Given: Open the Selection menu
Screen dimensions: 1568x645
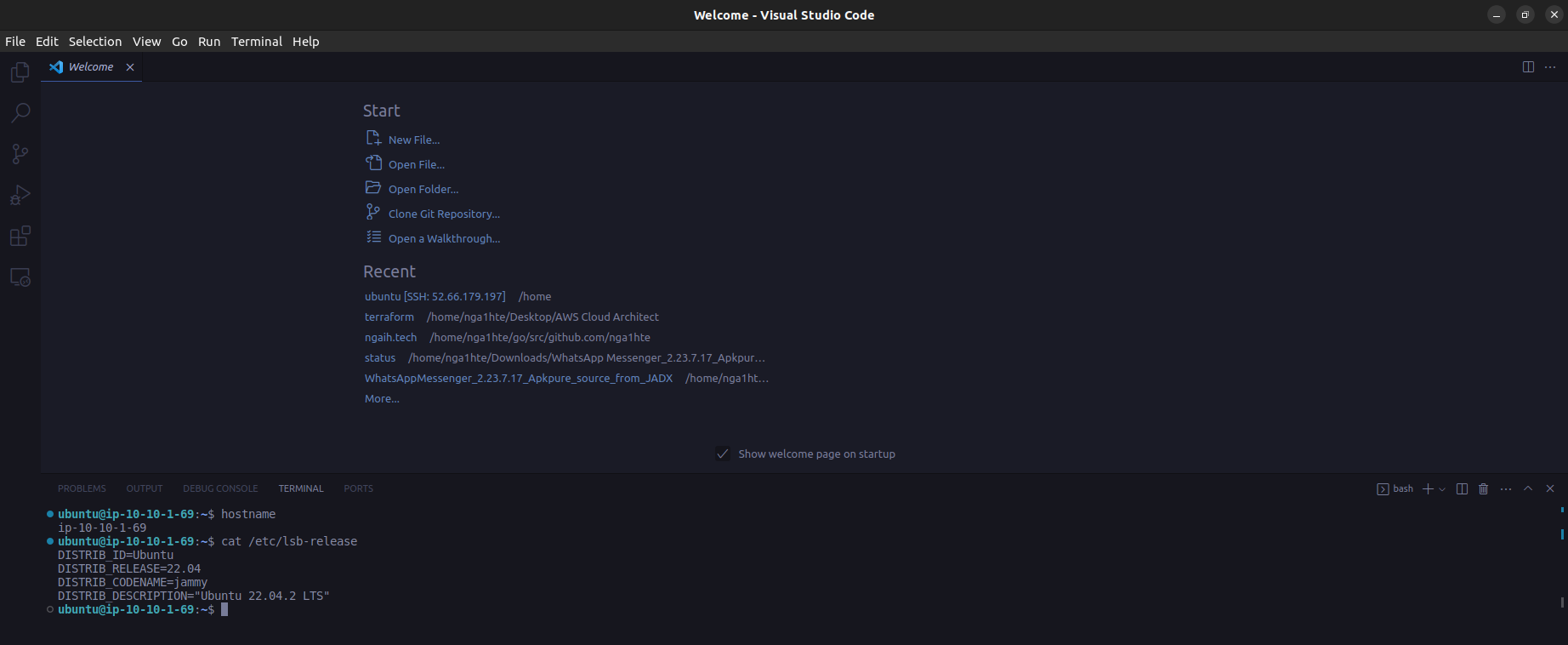Looking at the screenshot, I should tap(95, 41).
